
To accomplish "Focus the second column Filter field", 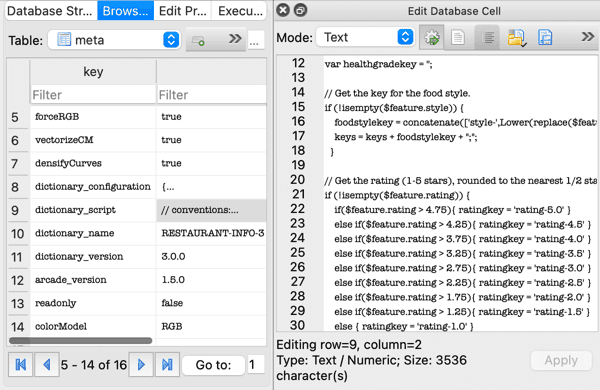I will 212,95.
